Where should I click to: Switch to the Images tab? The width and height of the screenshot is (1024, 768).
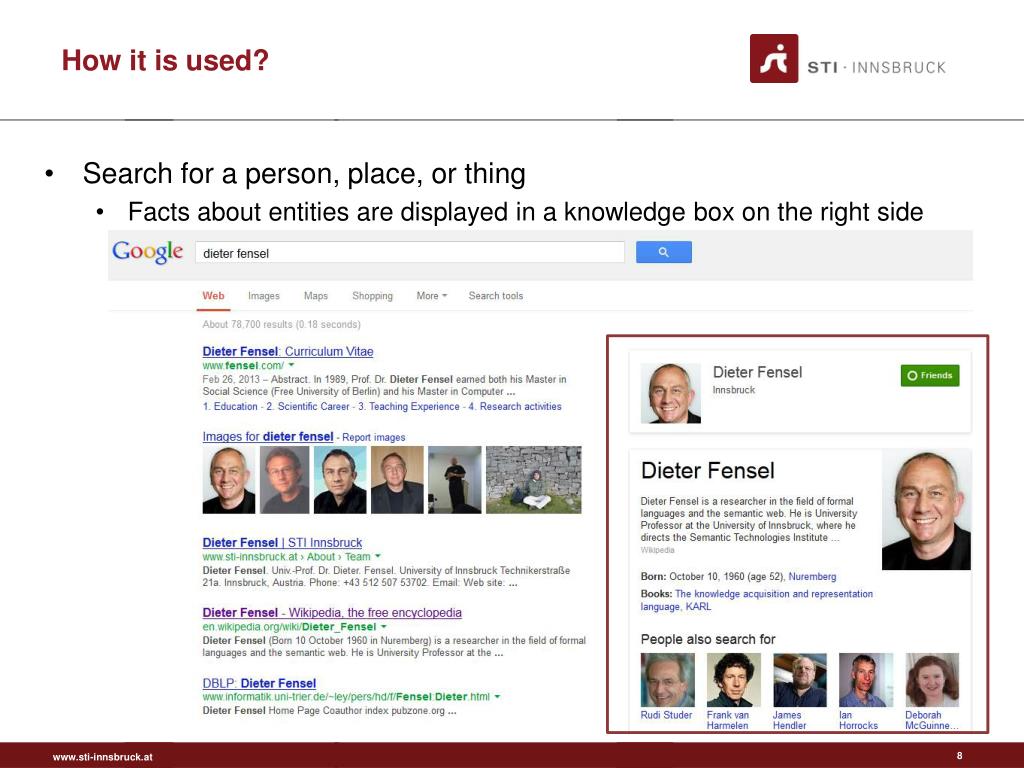pos(264,296)
